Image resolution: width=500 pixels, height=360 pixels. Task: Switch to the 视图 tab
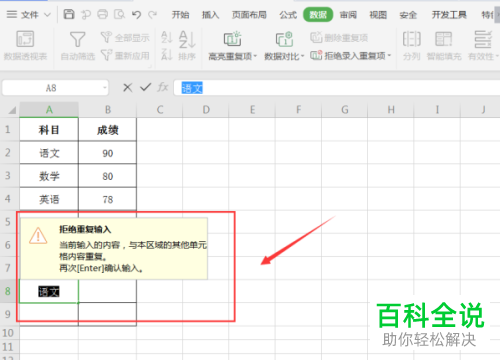click(x=378, y=15)
